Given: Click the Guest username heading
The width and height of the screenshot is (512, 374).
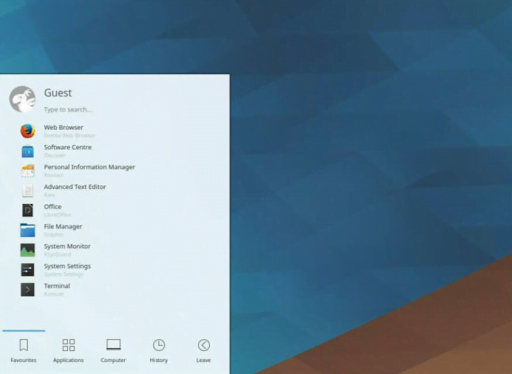Looking at the screenshot, I should (x=58, y=93).
